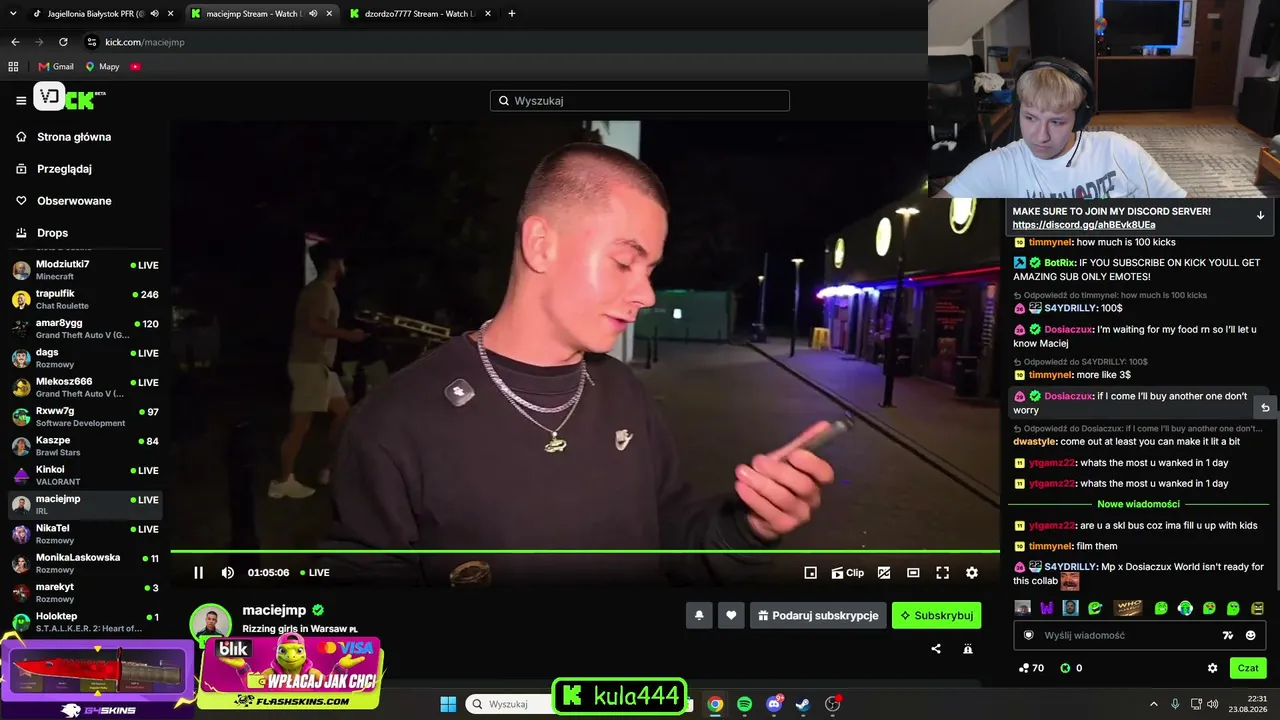Open the Mapy bookmark

point(102,67)
